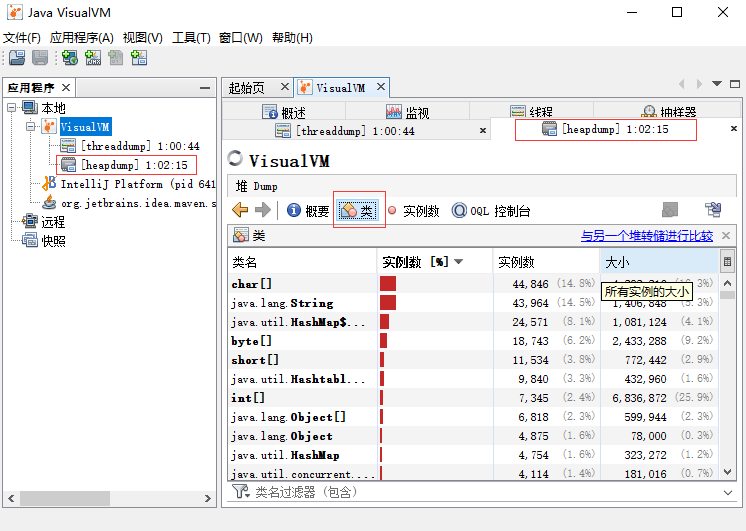Switch to the 线程 tab

click(x=531, y=112)
